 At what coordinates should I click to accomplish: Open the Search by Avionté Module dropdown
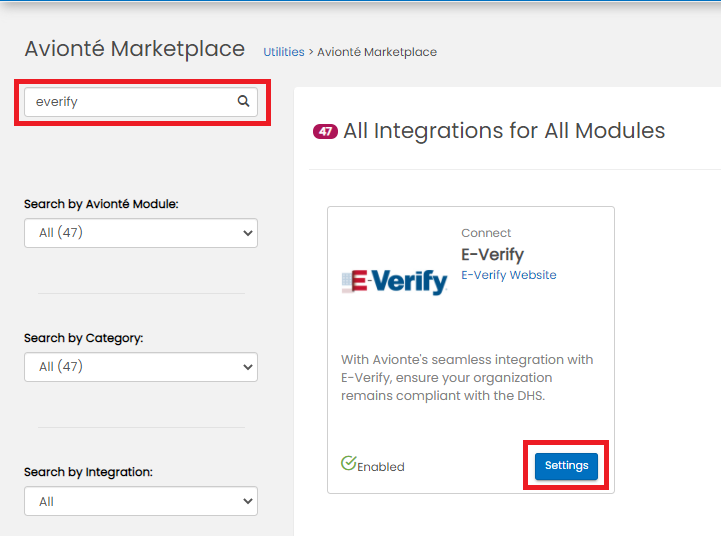pos(141,233)
